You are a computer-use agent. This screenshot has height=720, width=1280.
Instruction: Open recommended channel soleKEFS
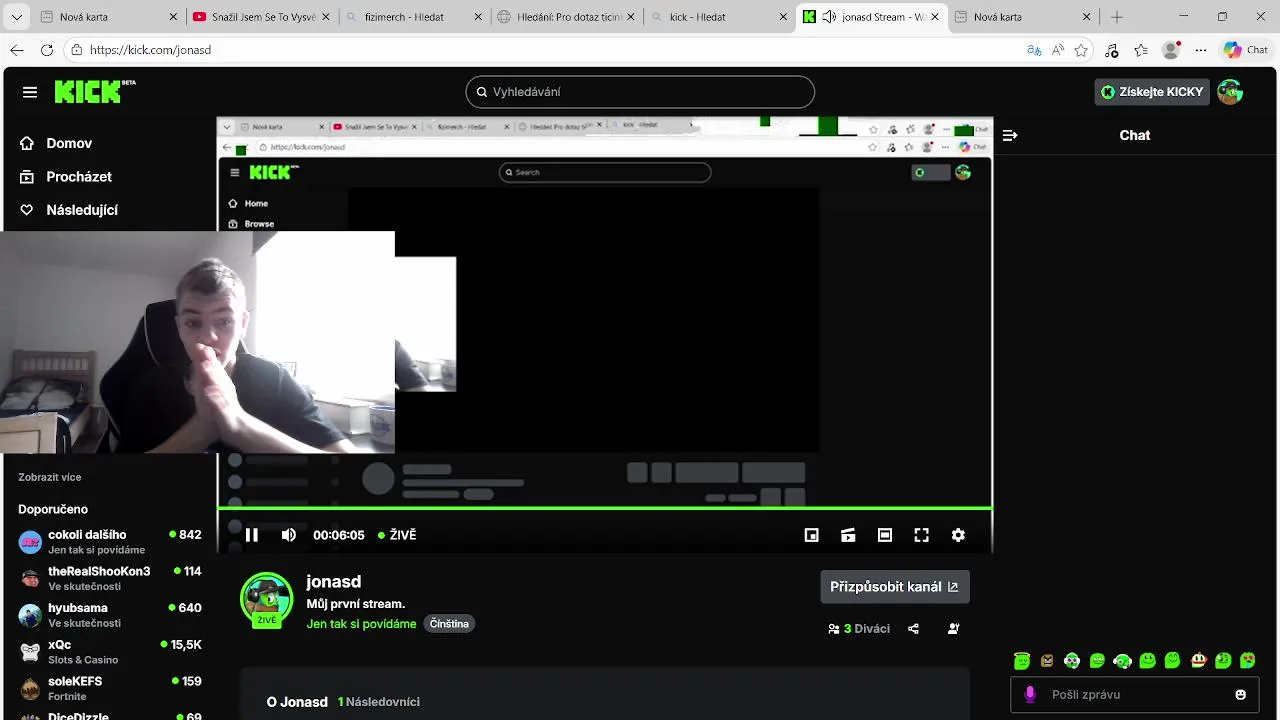[110, 688]
